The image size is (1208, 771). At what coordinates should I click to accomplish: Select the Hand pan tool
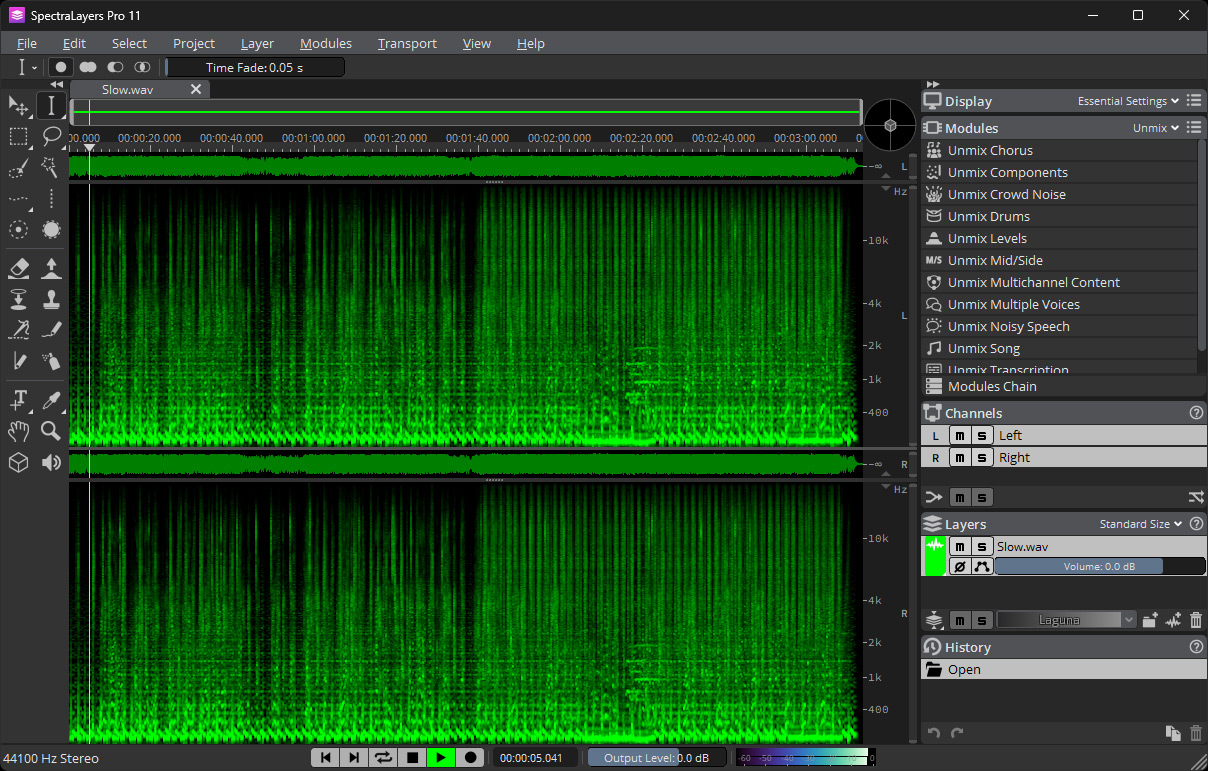point(18,431)
